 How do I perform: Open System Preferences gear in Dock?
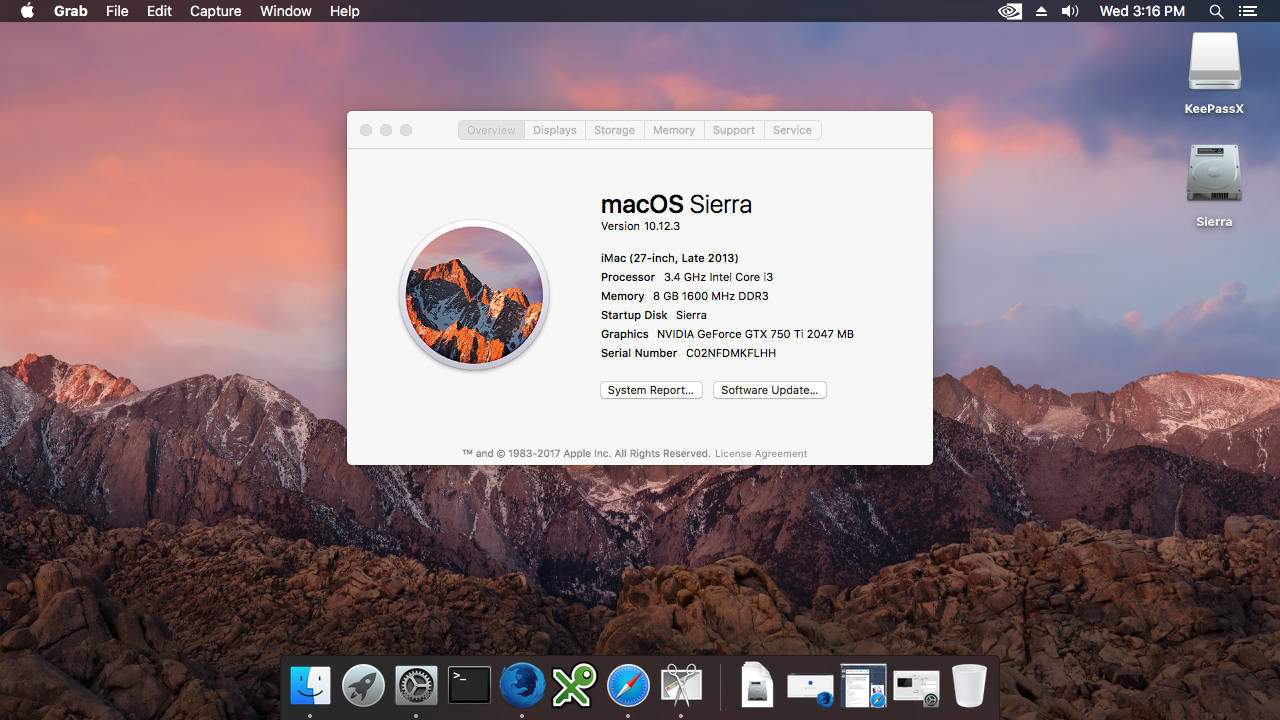pos(416,686)
